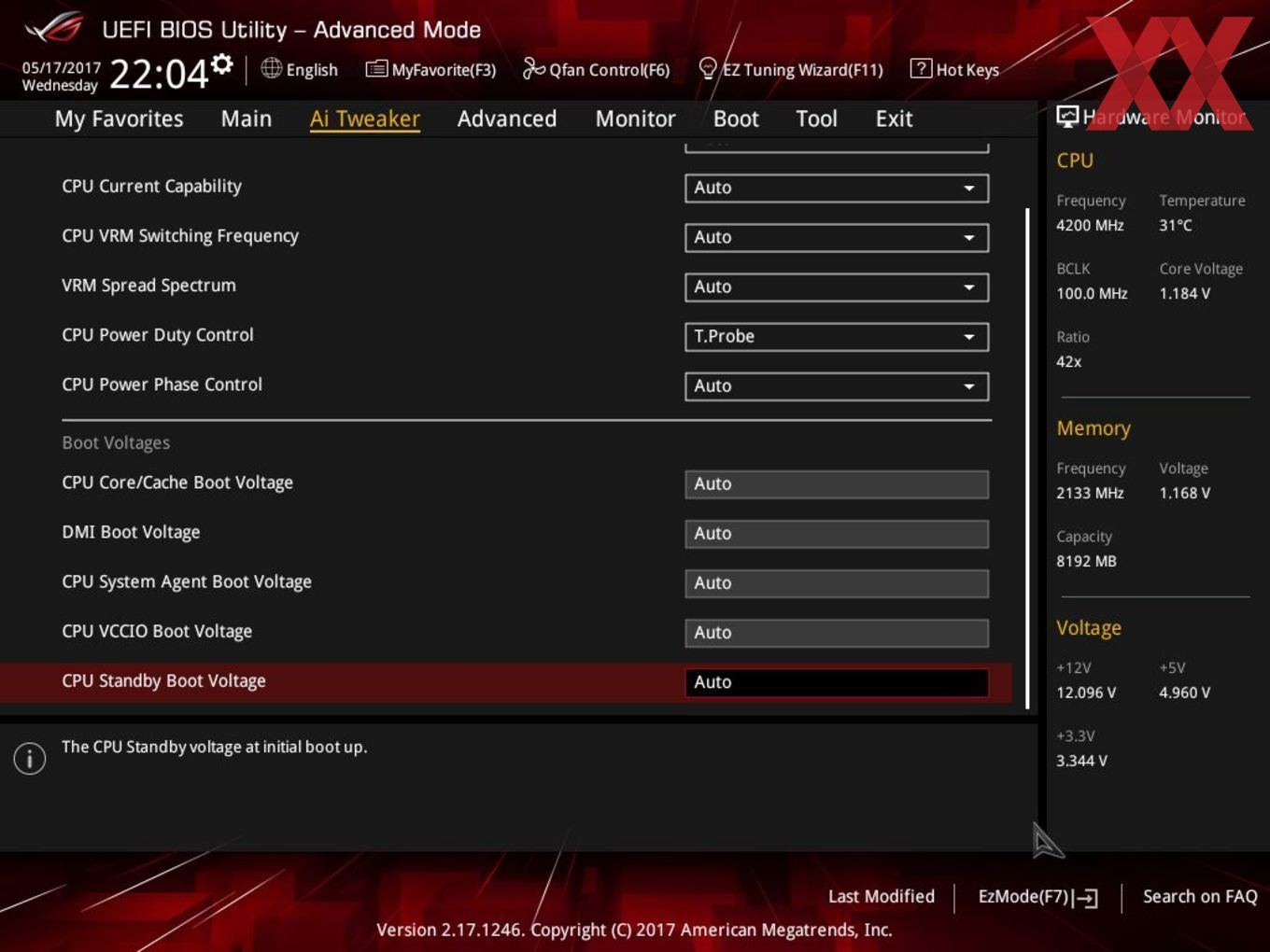Open Hot Keys help
1270x952 pixels.
click(954, 69)
